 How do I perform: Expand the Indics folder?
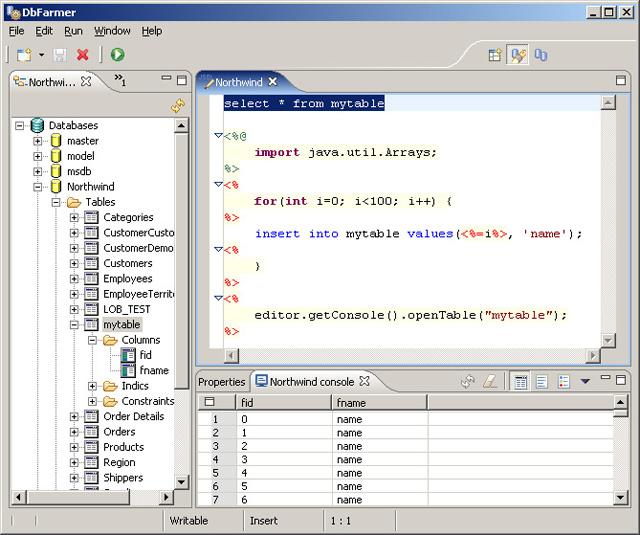[92, 386]
